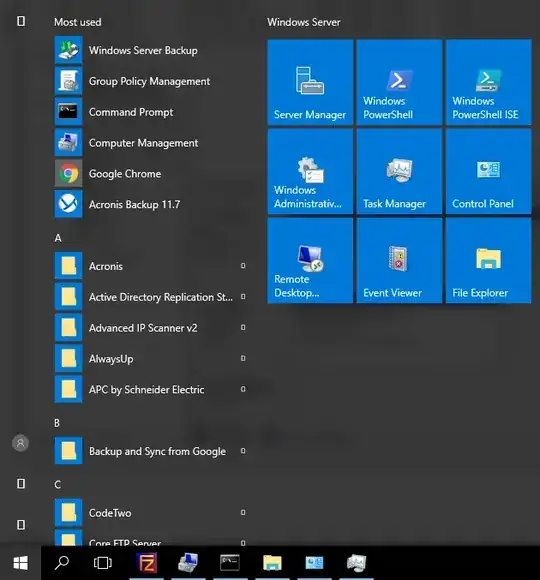
Task: Open Computer Management in Most used list
Action: 150,143
